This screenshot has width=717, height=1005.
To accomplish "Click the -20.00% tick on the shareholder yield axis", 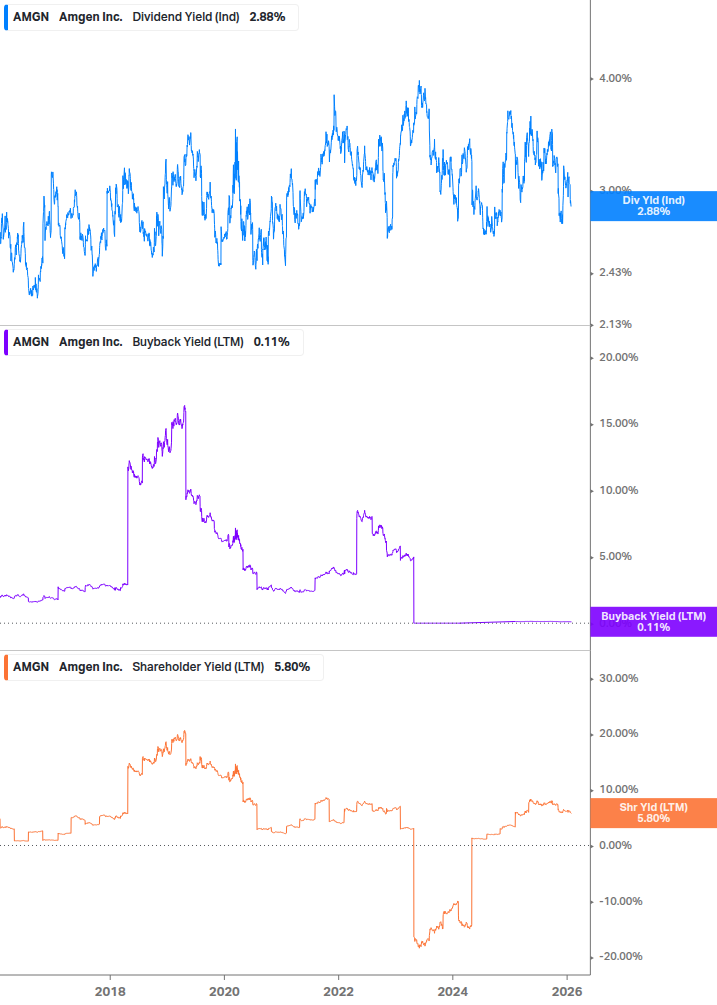I will (x=620, y=956).
